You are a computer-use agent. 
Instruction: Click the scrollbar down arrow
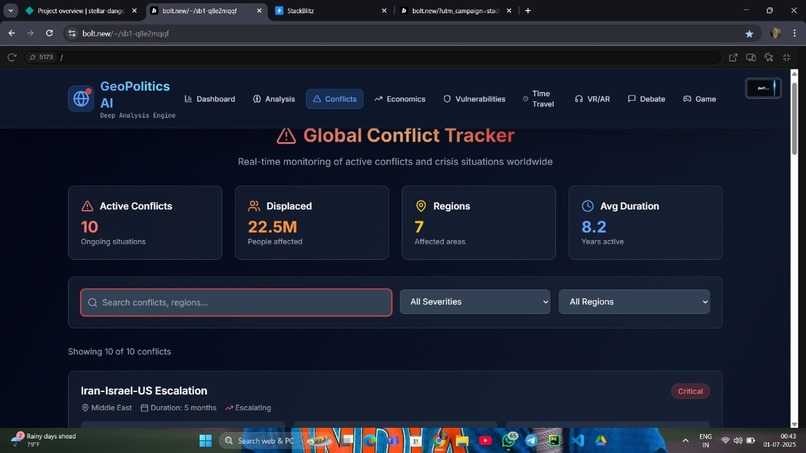pos(794,424)
